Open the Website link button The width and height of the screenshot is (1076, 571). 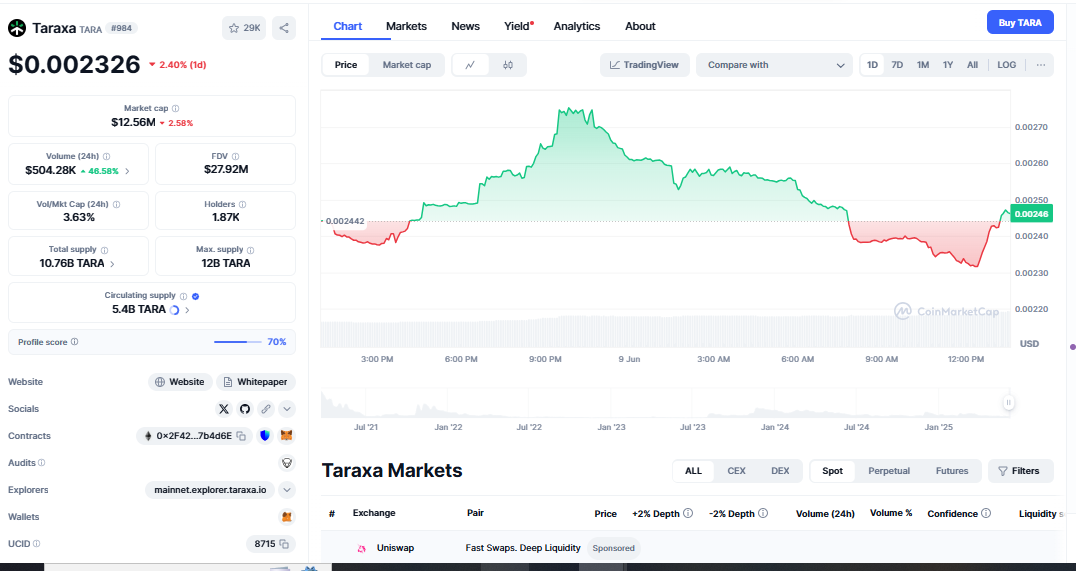180,382
